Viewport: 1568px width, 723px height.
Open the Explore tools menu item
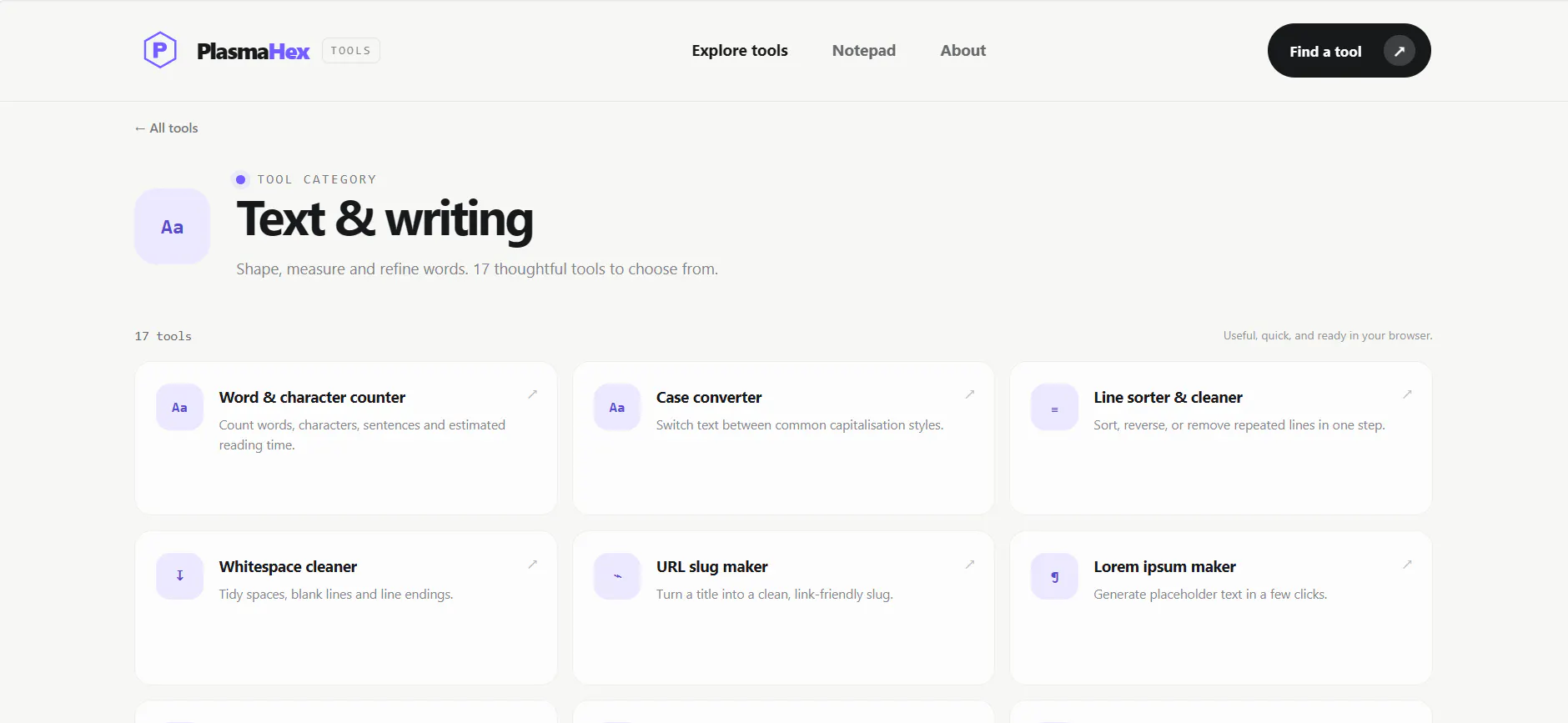[x=740, y=51]
